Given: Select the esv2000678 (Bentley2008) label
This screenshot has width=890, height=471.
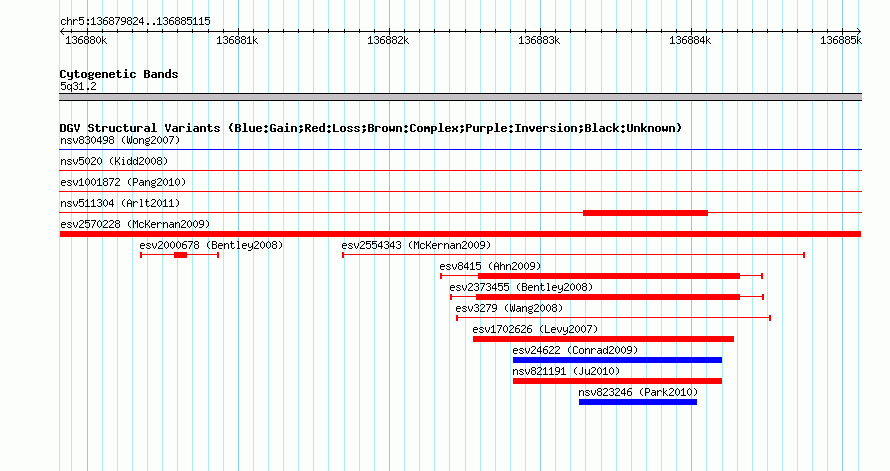Looking at the screenshot, I should (x=211, y=245).
